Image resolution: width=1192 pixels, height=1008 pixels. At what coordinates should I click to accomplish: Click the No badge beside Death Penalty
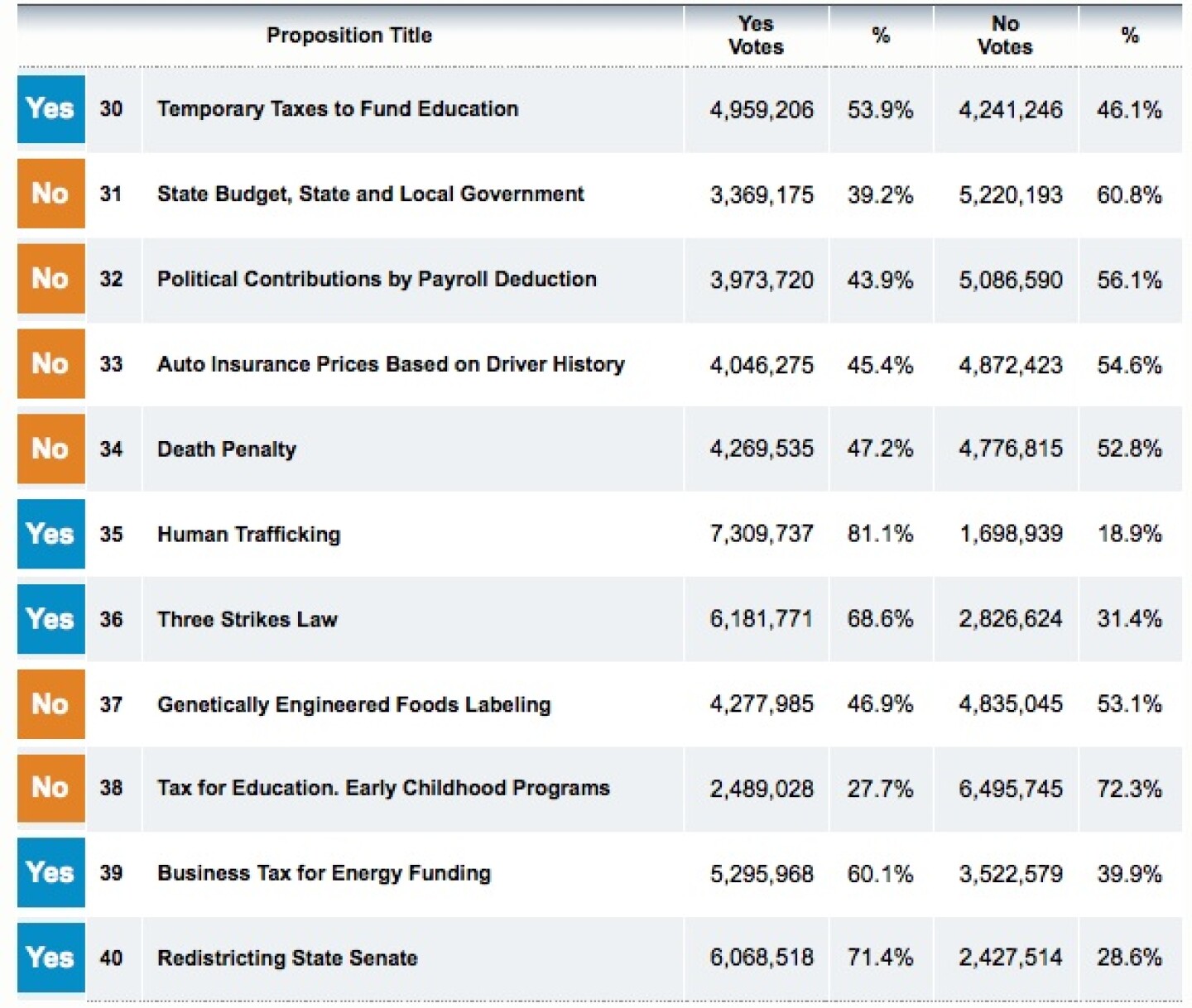click(x=50, y=449)
